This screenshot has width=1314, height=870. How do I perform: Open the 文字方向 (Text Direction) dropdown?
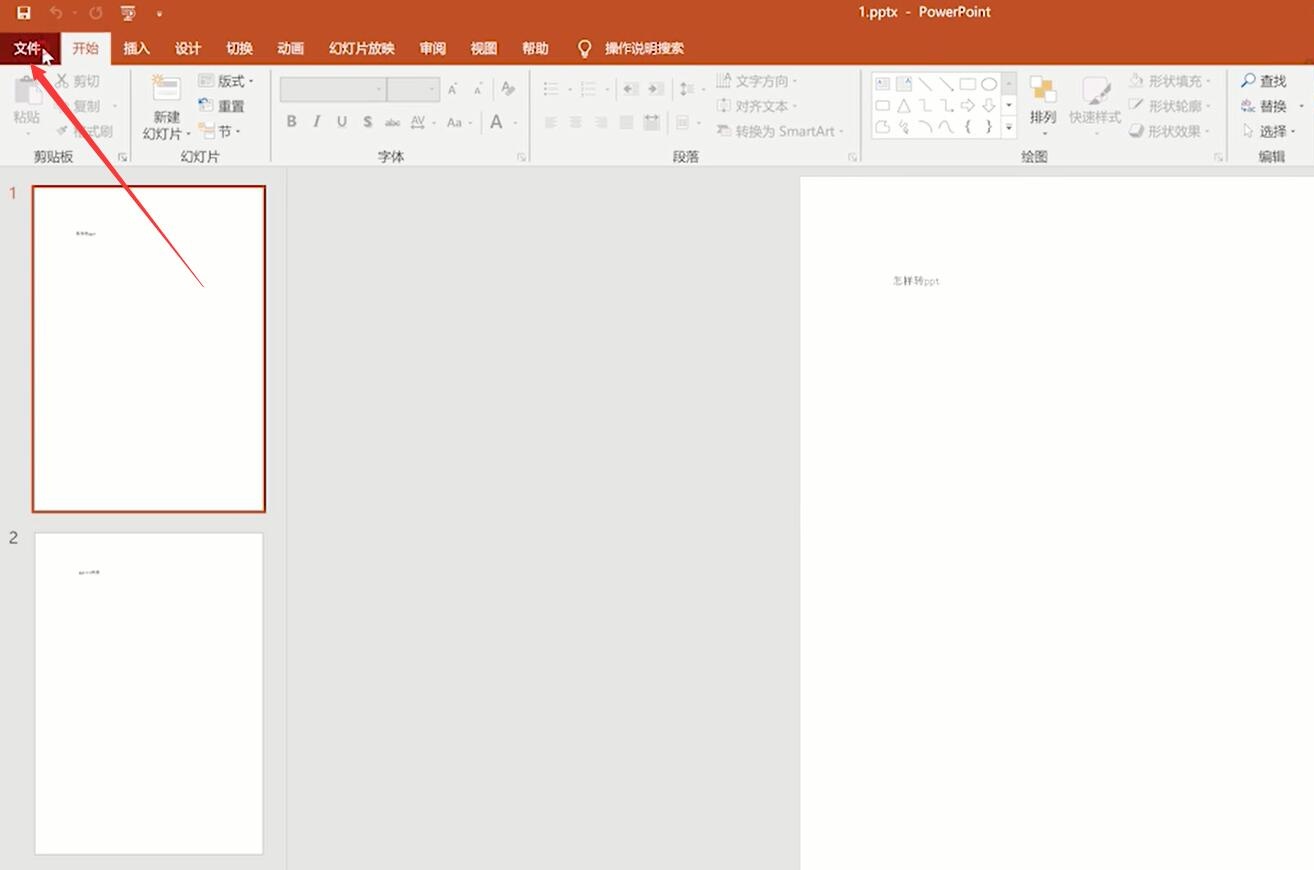click(x=757, y=81)
